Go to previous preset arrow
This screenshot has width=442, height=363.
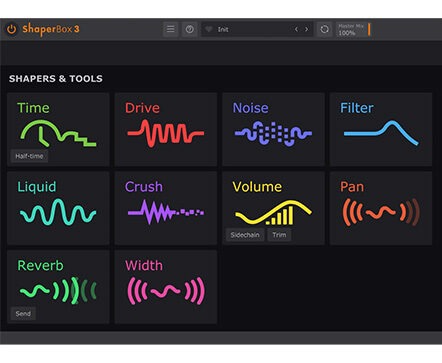pos(296,29)
